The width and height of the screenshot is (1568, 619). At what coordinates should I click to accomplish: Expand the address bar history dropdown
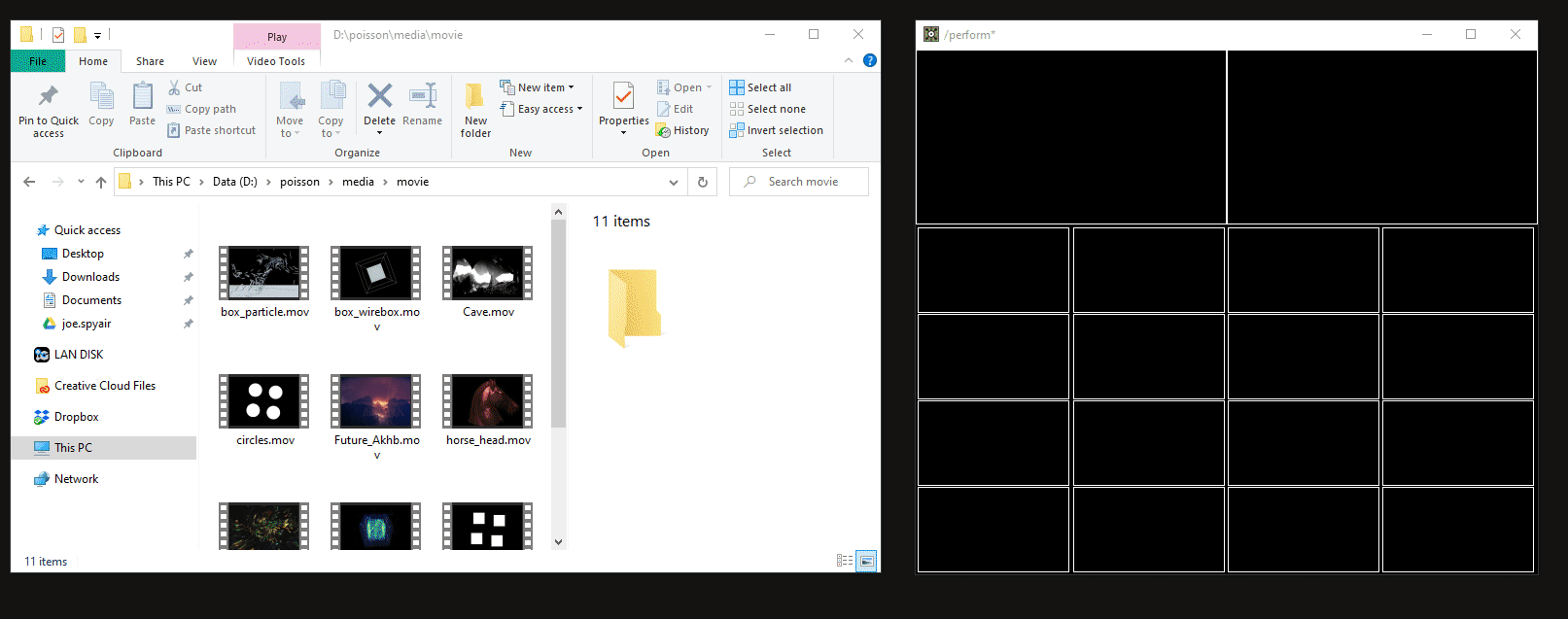(674, 182)
